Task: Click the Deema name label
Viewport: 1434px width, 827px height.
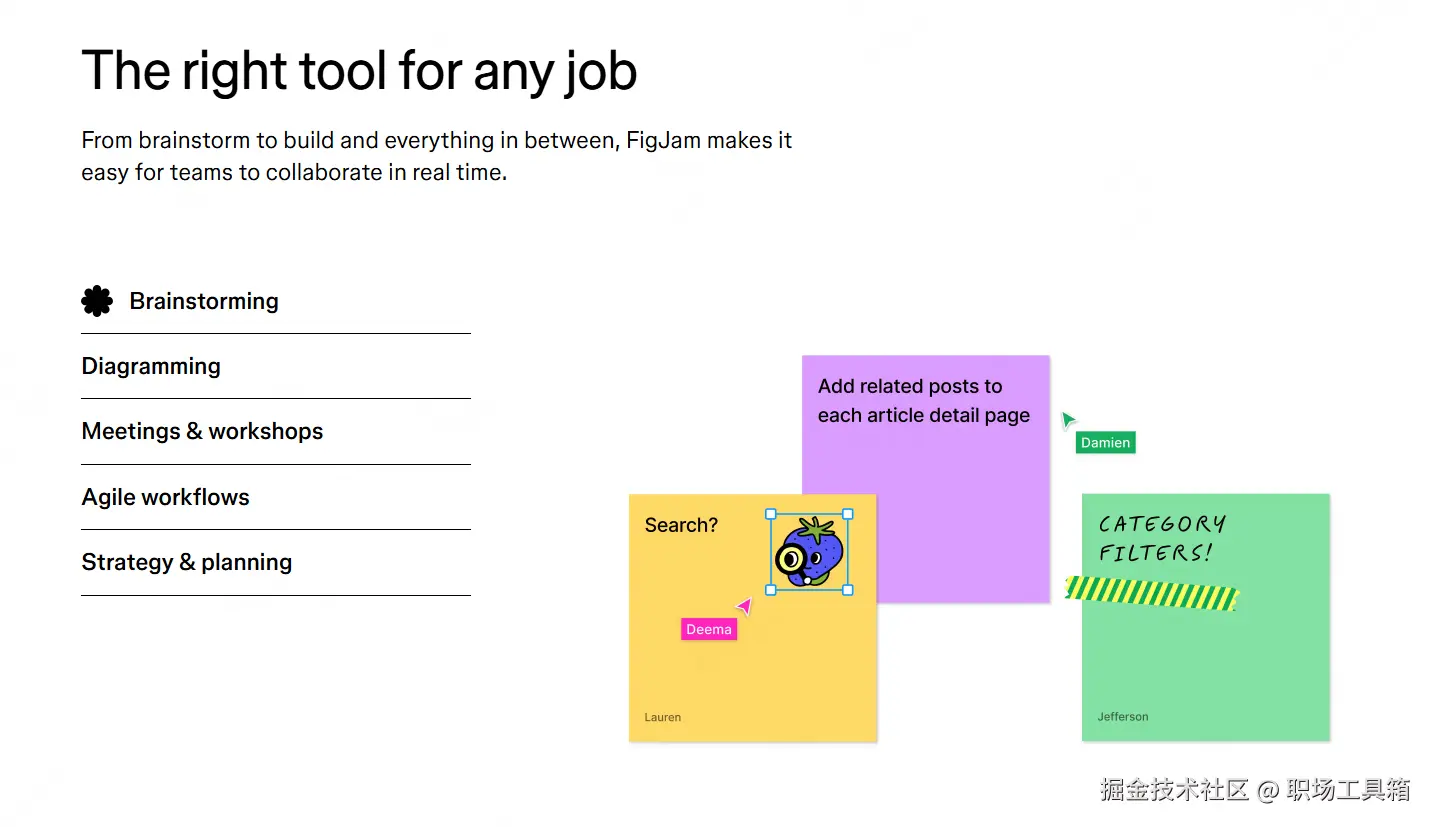Action: 709,629
